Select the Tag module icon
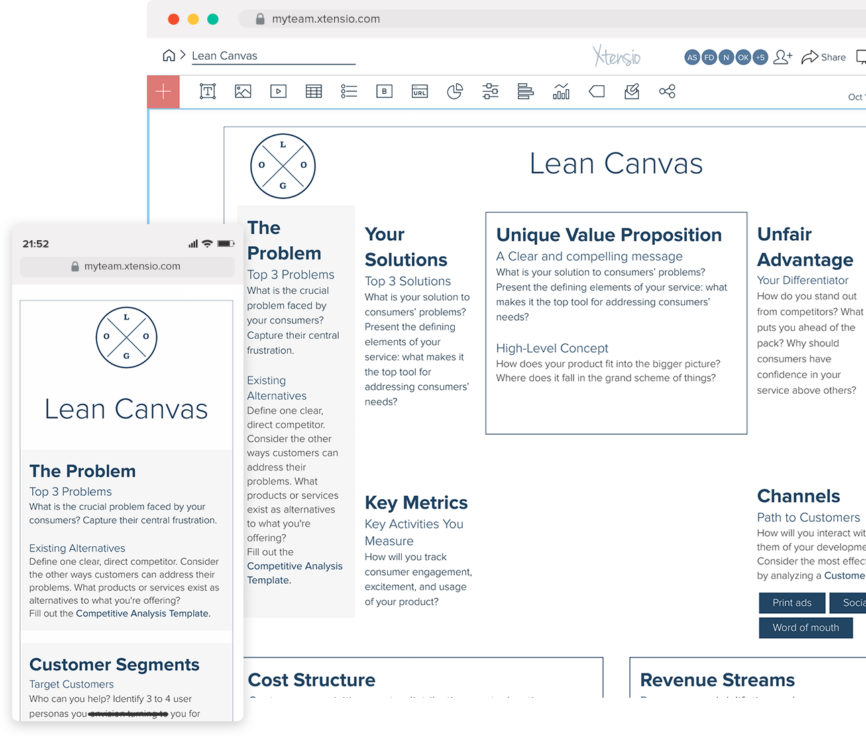Viewport: 866px width, 736px height. [x=598, y=91]
